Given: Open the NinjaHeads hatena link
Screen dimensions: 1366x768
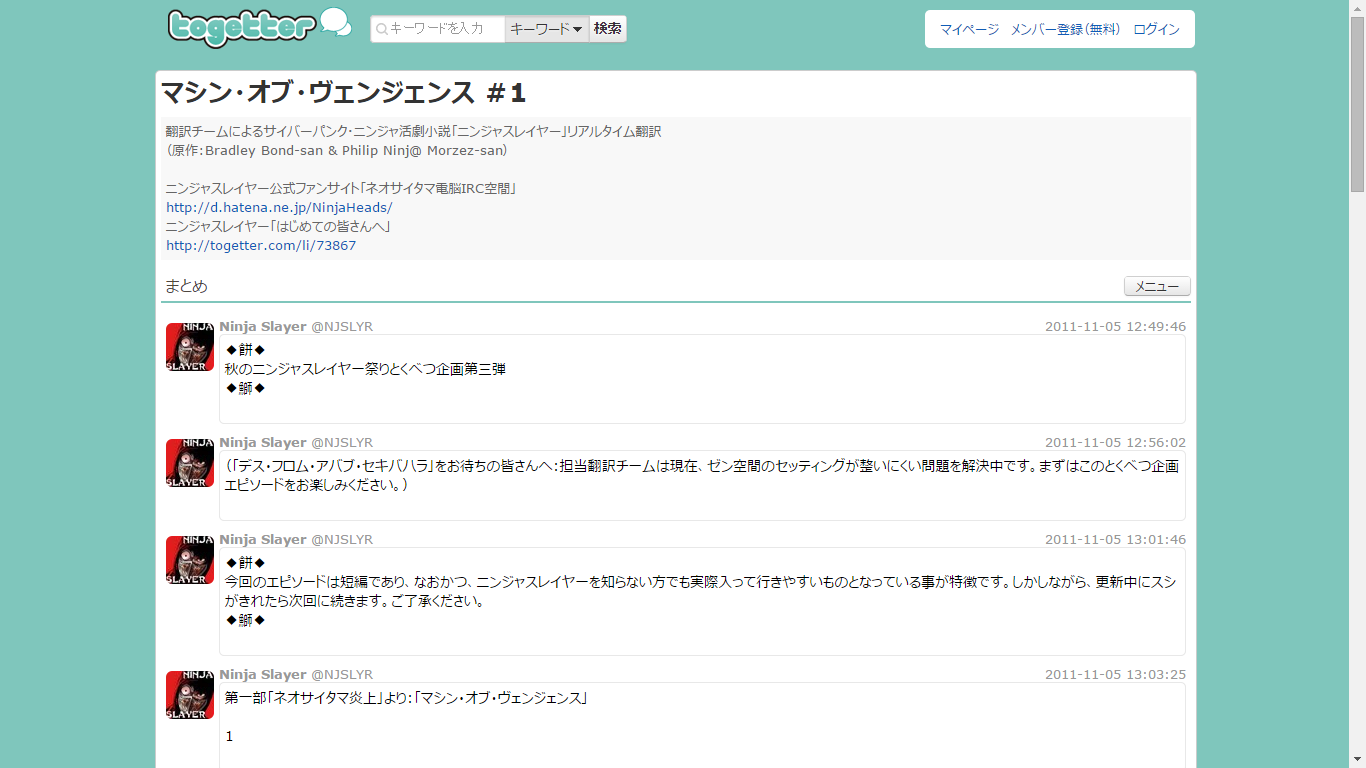Looking at the screenshot, I should pos(278,207).
